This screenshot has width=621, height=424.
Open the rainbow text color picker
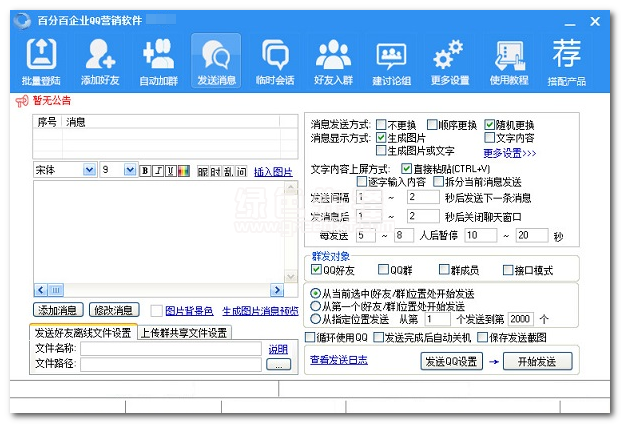tap(184, 171)
